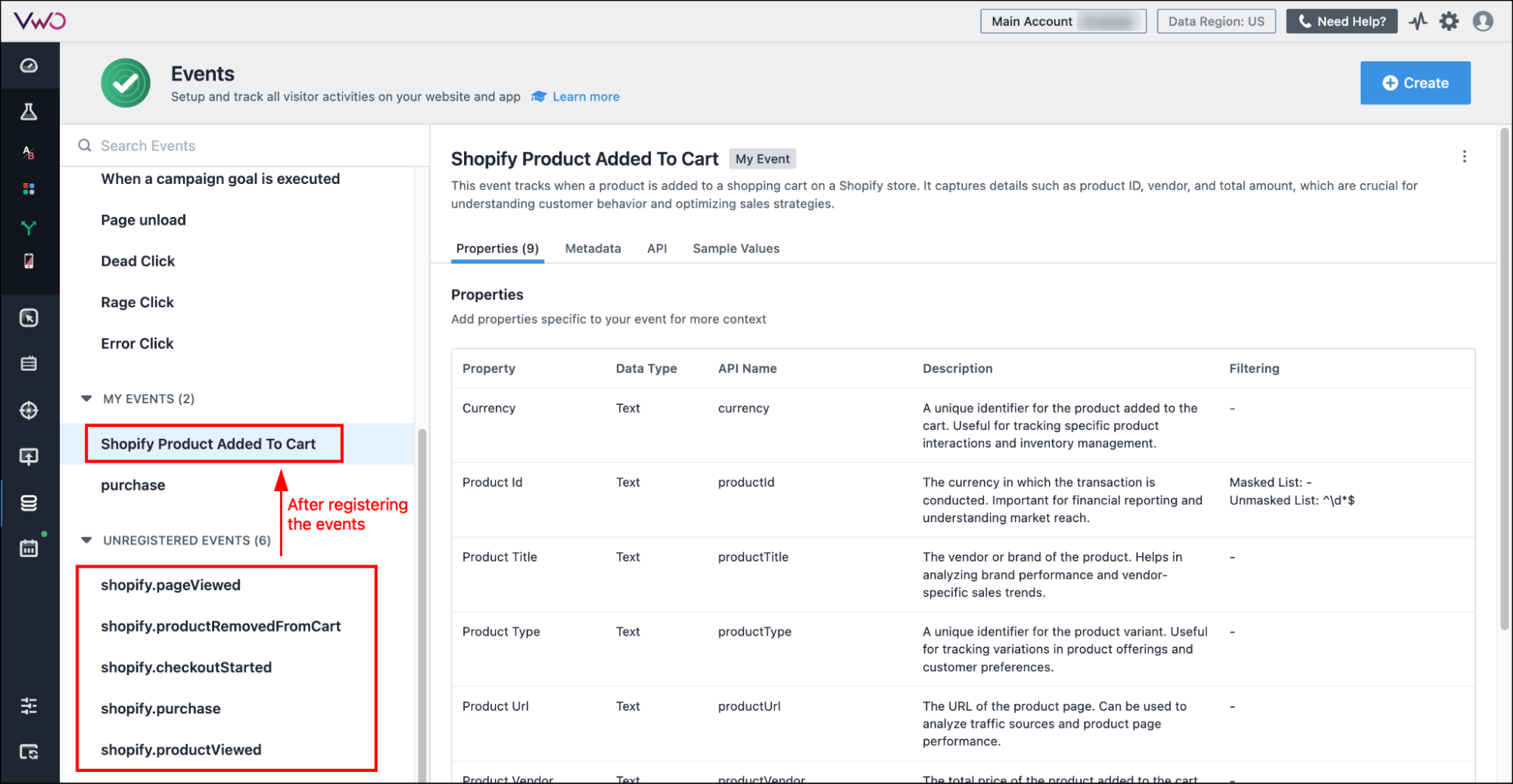Viewport: 1513px width, 784px height.
Task: Click the My Event tag
Action: point(762,159)
